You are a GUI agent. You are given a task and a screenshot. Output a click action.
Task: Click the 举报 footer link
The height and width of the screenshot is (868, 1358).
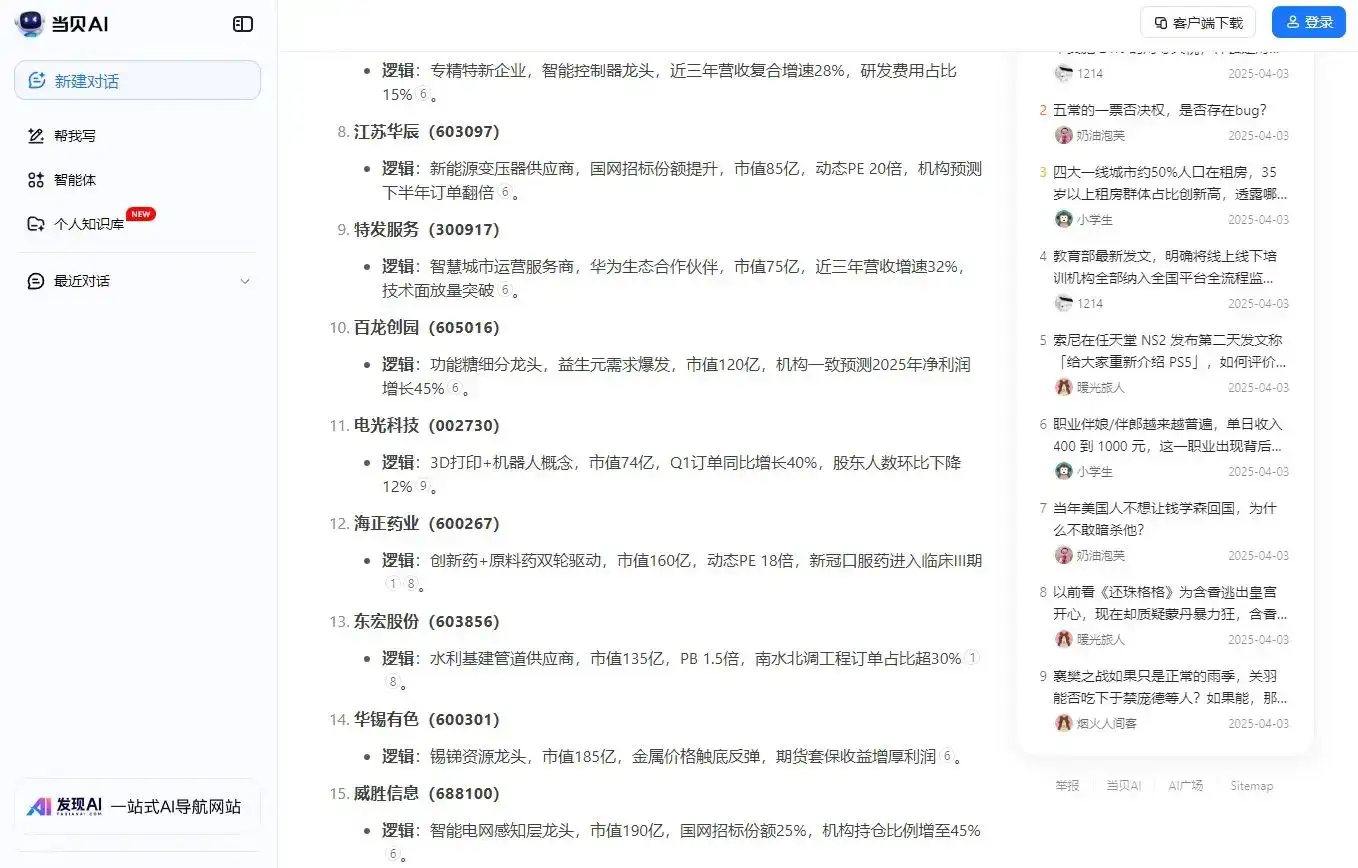(1067, 786)
